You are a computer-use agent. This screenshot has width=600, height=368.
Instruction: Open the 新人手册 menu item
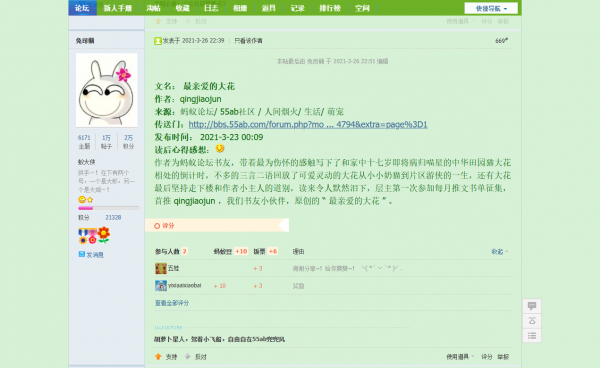click(x=117, y=8)
